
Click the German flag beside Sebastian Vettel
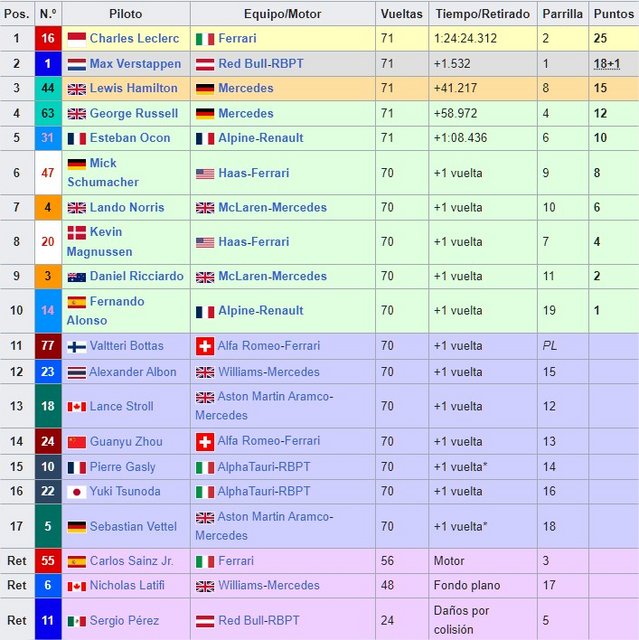point(77,527)
